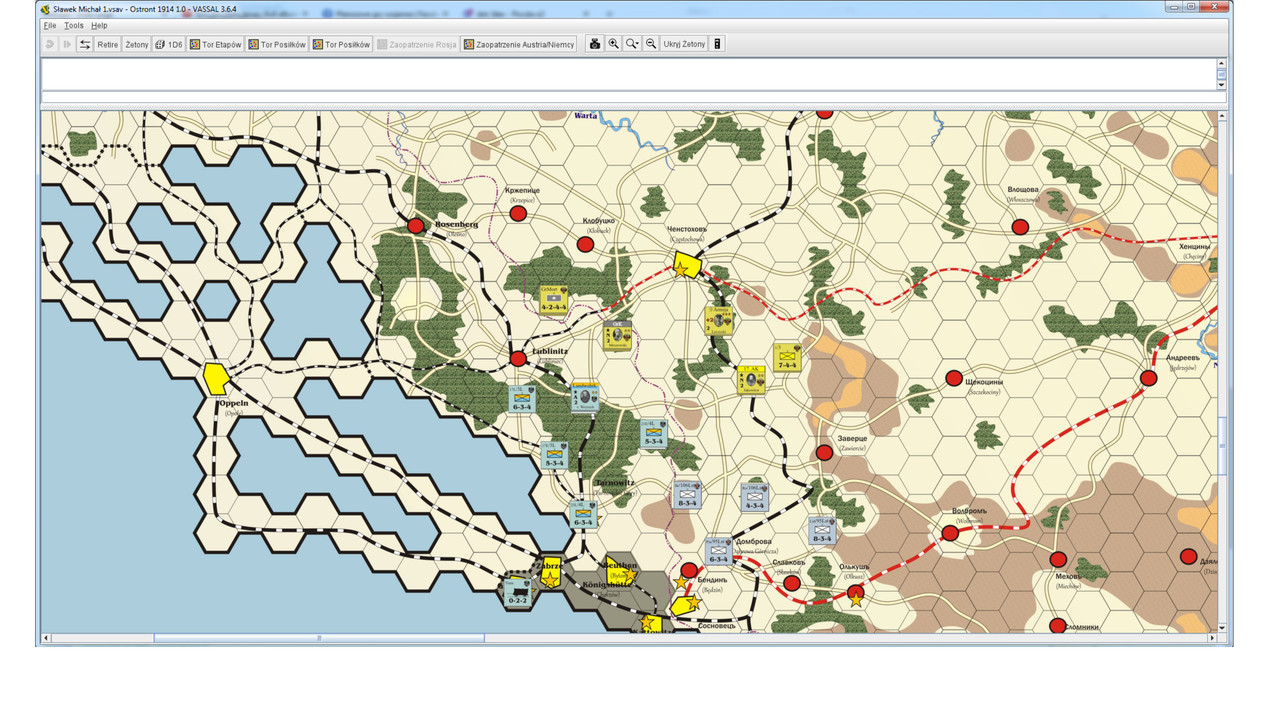Viewport: 1280px width, 720px height.
Task: Click the Олькушъ starred town marker
Action: [x=855, y=595]
